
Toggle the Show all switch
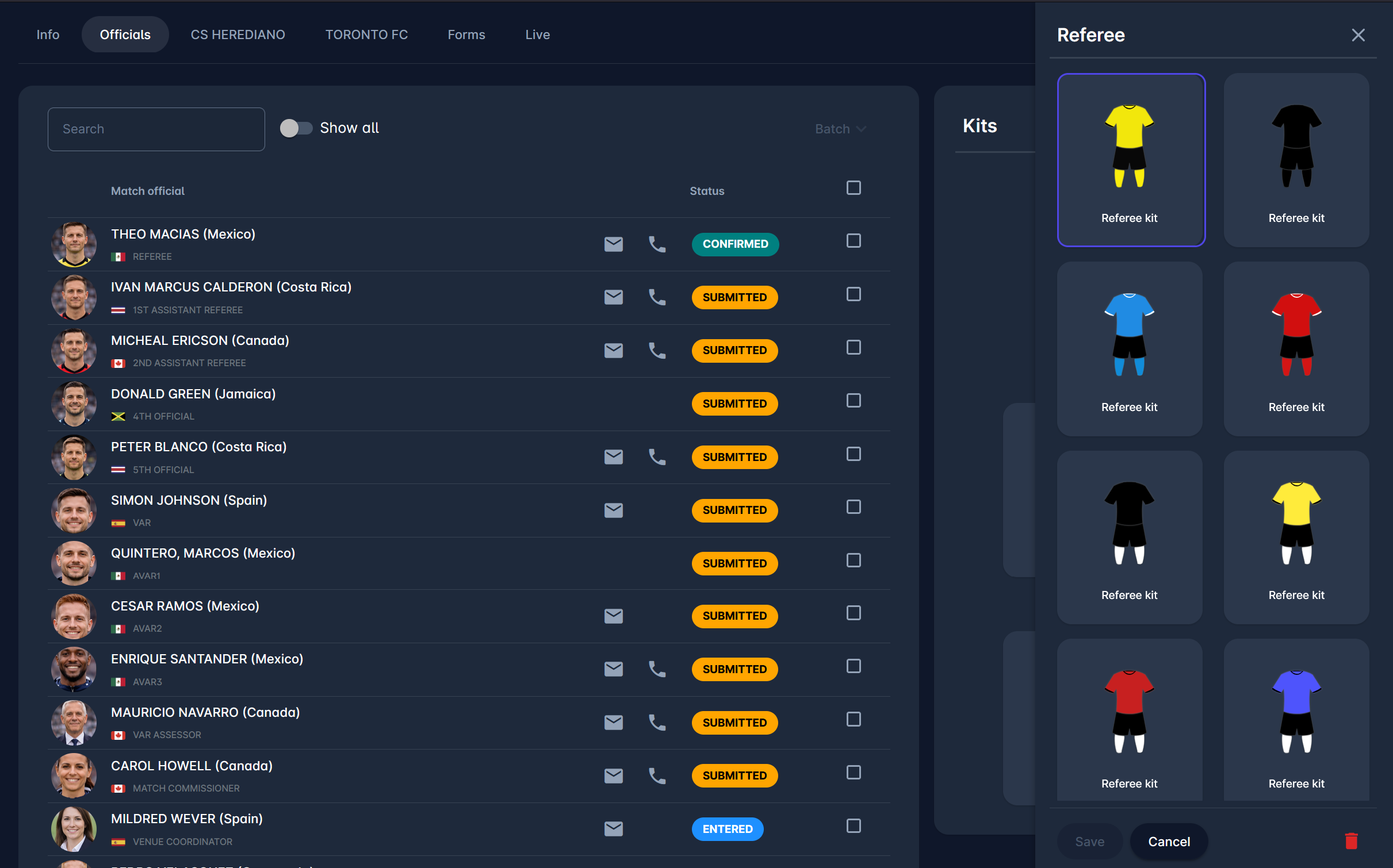296,128
